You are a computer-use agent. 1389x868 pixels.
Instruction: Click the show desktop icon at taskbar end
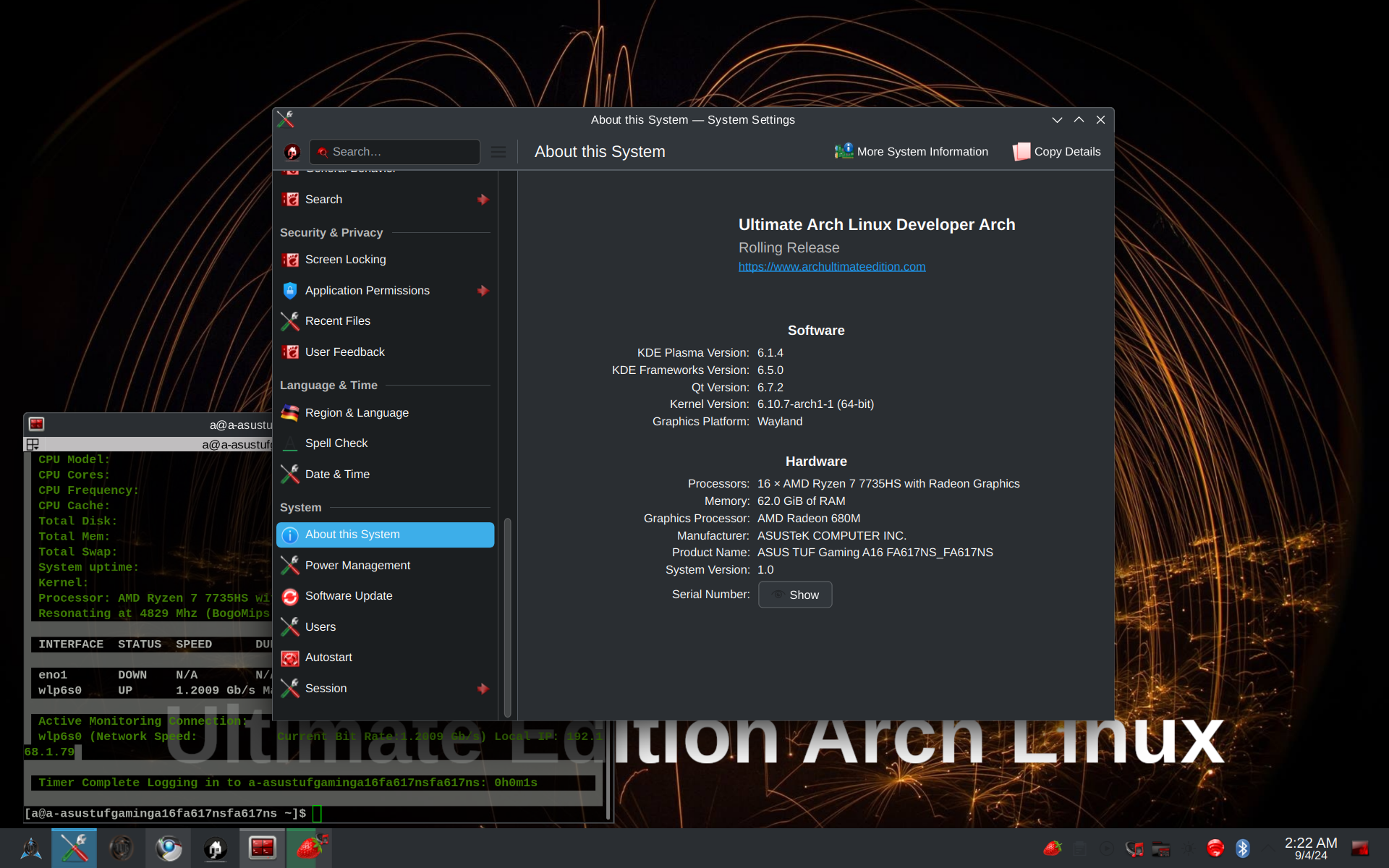(x=1361, y=848)
